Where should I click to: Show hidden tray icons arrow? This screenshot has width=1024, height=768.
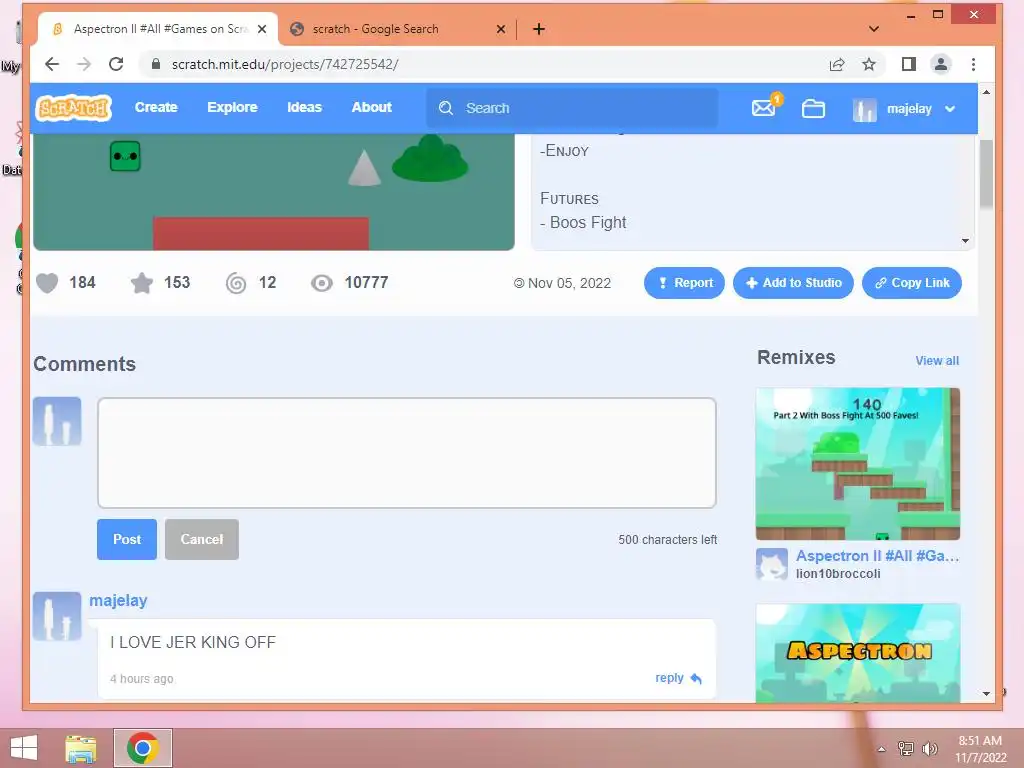click(882, 749)
